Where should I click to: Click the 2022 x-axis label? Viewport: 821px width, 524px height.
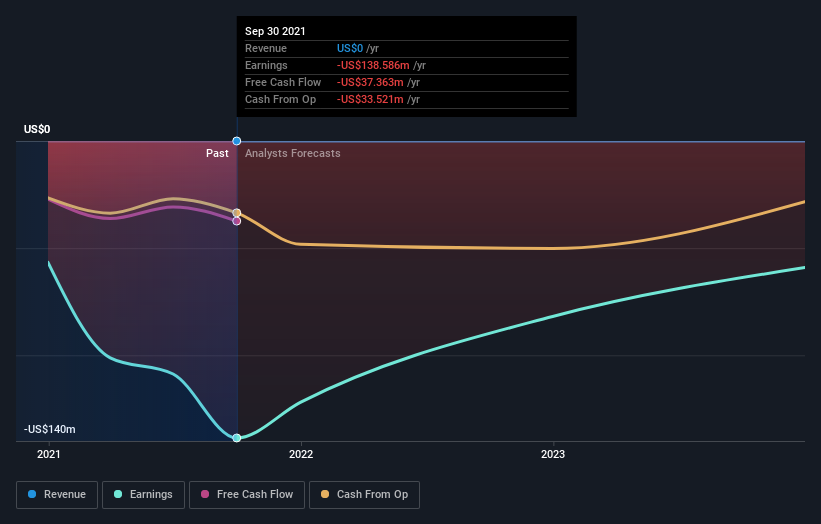301,454
